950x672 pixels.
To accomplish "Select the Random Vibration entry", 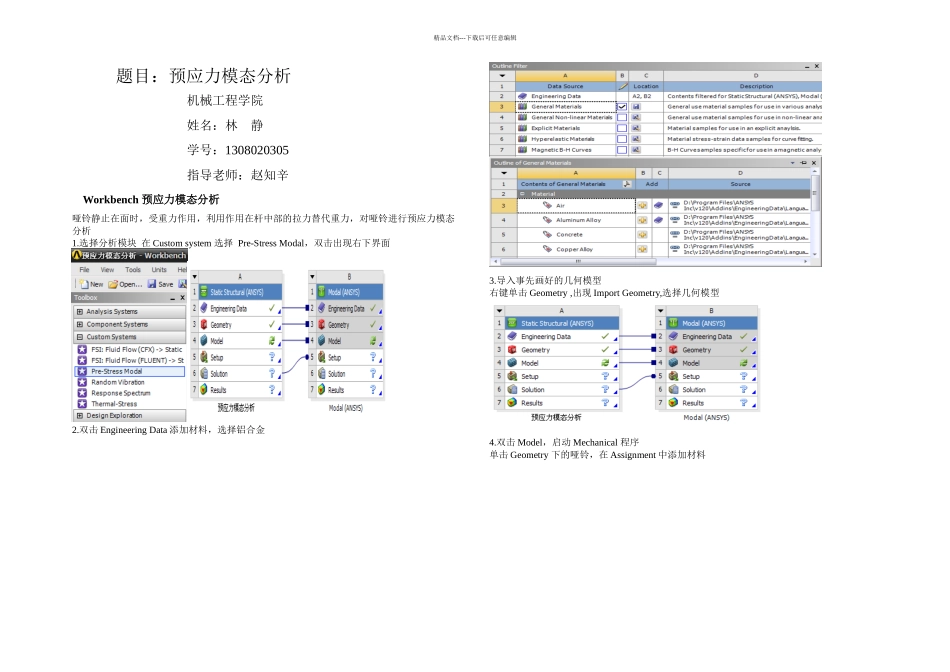I will coord(118,382).
